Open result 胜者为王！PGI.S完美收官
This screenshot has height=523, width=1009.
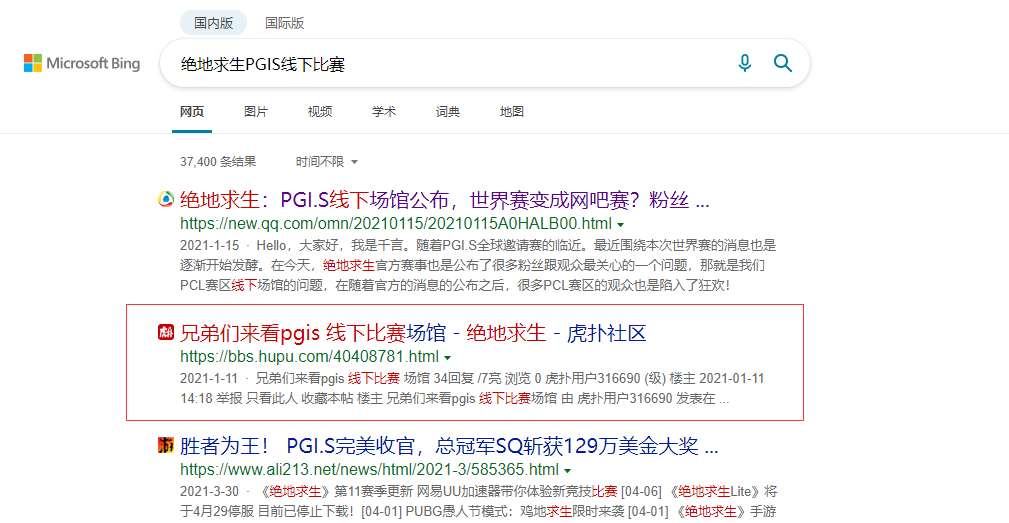click(449, 446)
